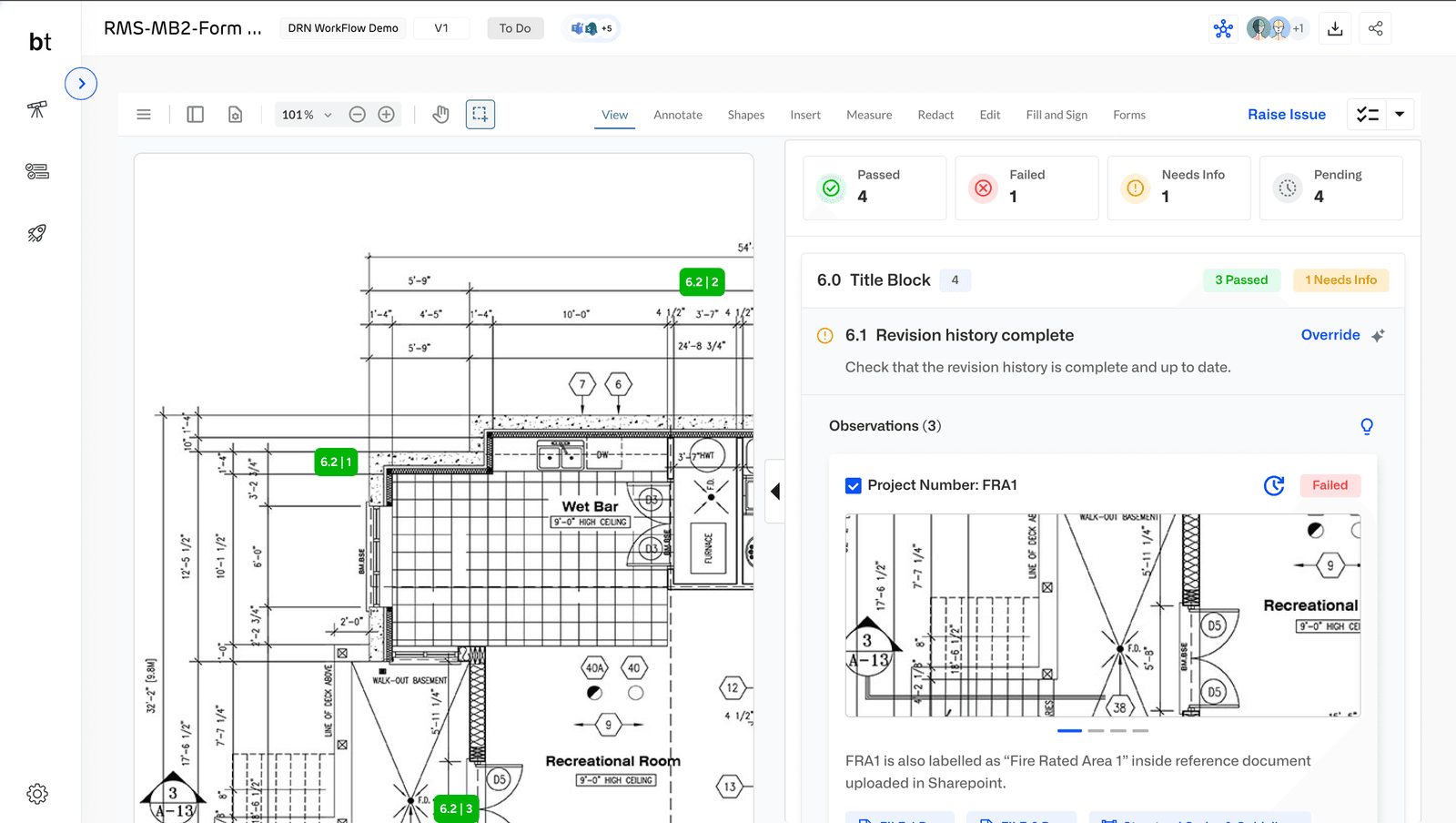Open the To Do status button
The image size is (1456, 823).
(x=515, y=28)
